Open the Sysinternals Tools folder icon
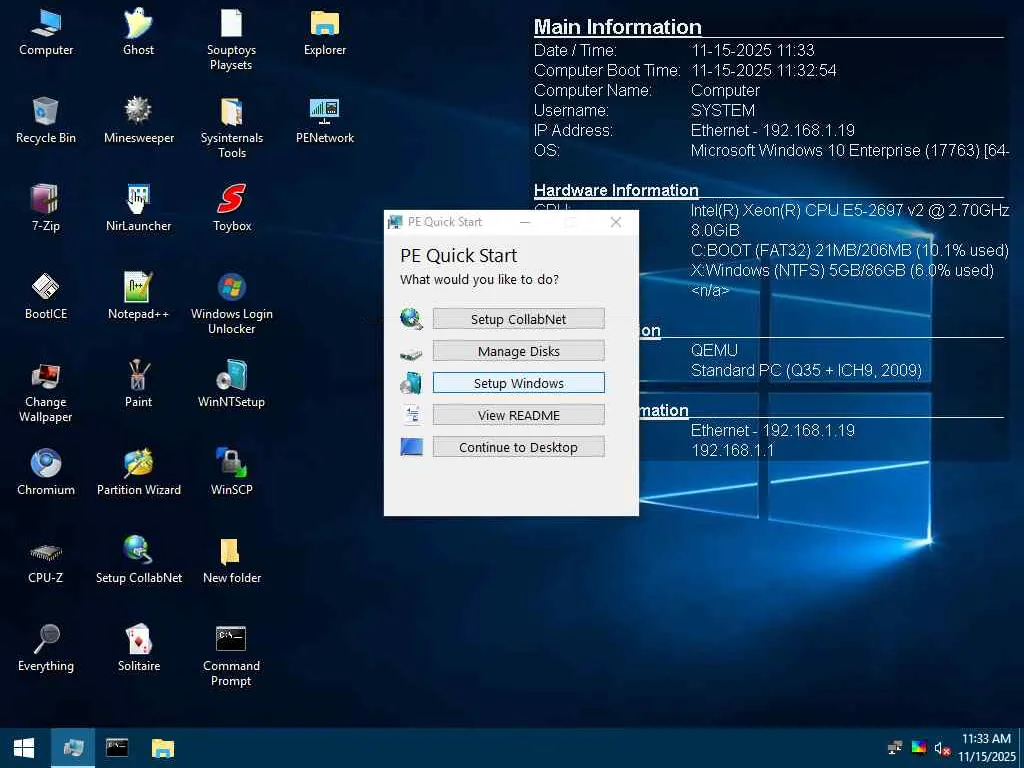The image size is (1024, 768). 231,128
